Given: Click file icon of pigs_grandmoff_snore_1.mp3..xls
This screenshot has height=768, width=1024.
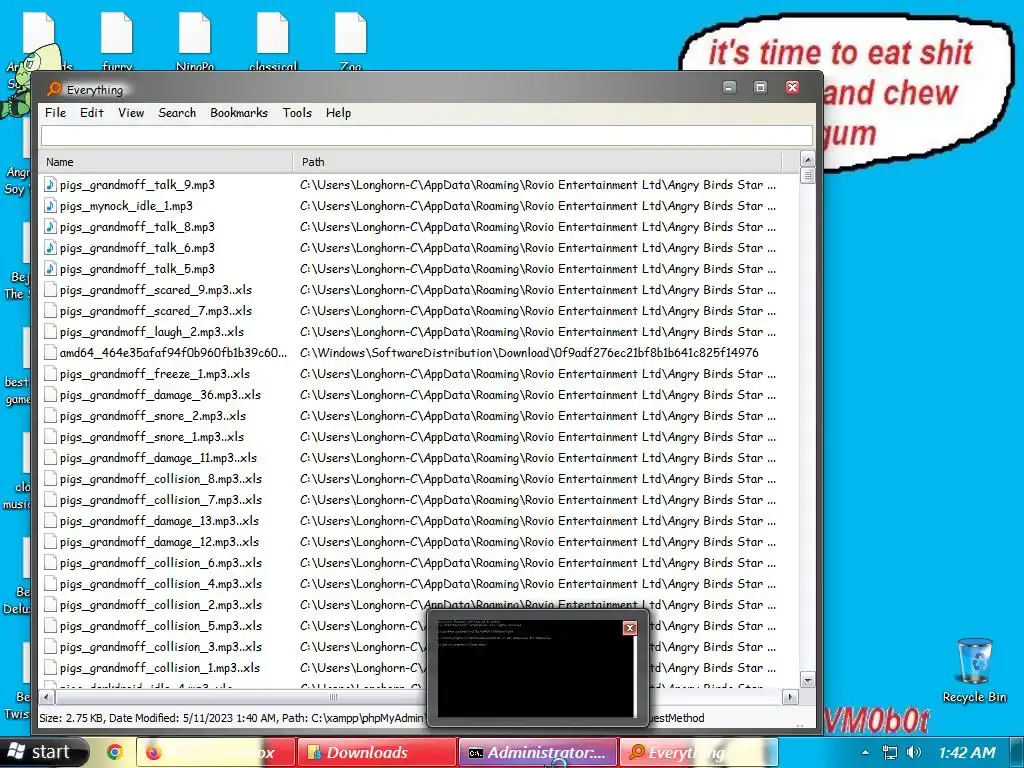Looking at the screenshot, I should point(50,437).
